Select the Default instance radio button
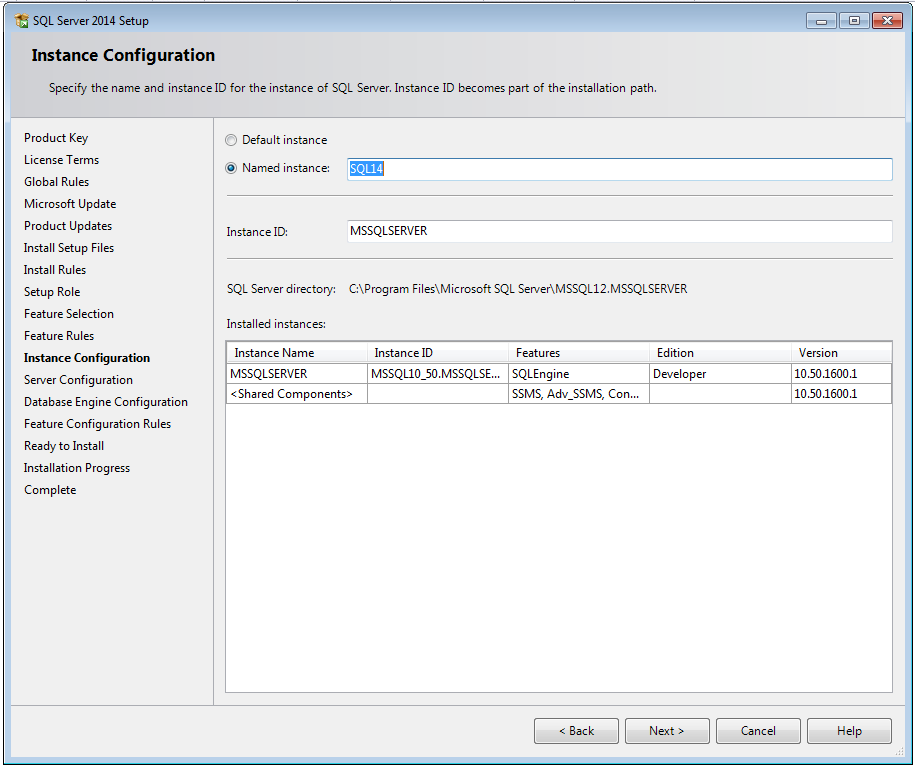Viewport: 915px width, 768px height. click(231, 140)
